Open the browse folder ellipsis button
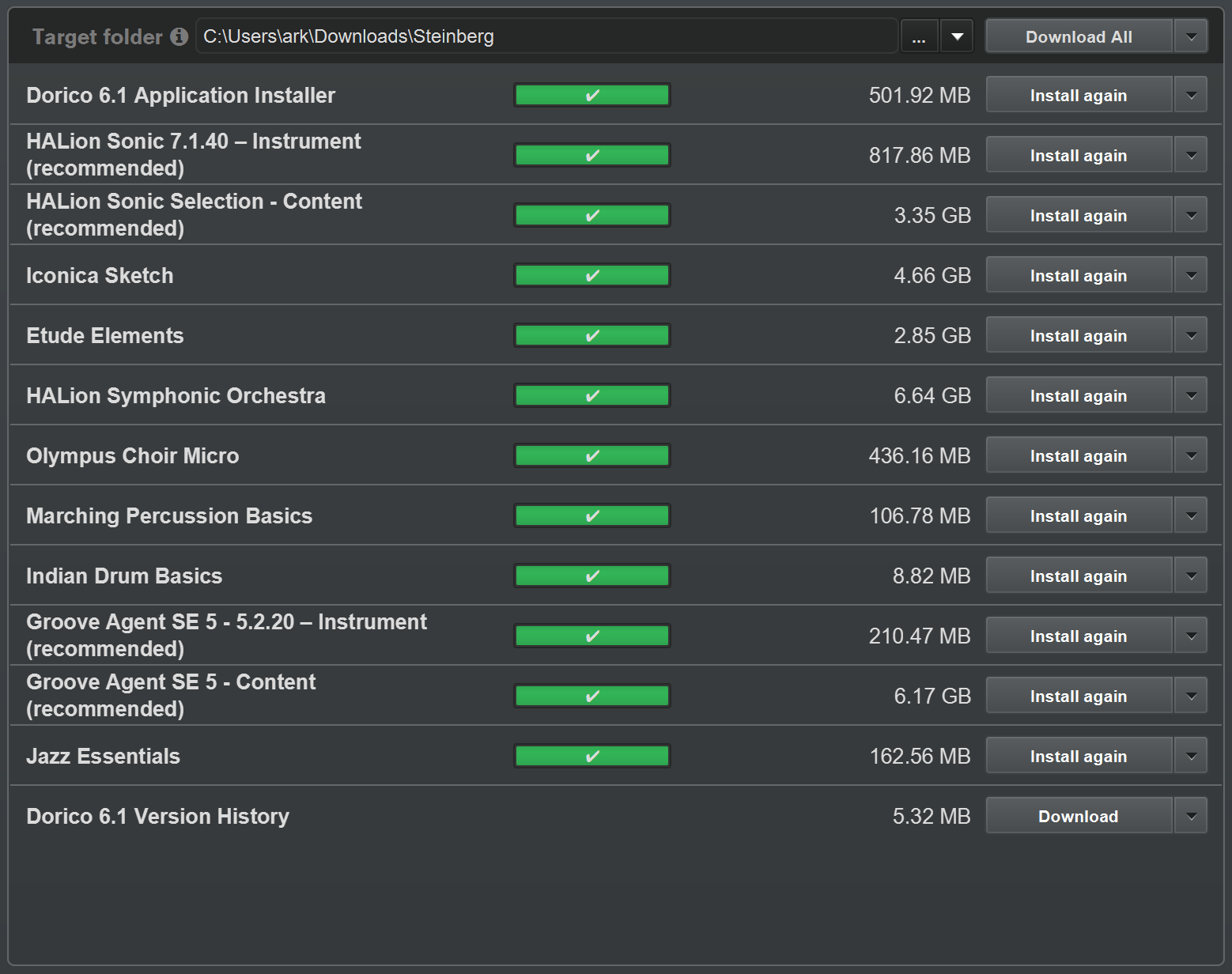 [919, 36]
